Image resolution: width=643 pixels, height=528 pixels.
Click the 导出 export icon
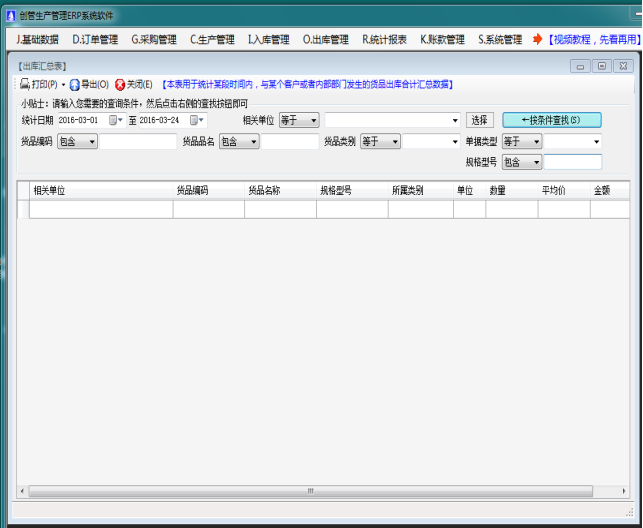click(x=75, y=85)
